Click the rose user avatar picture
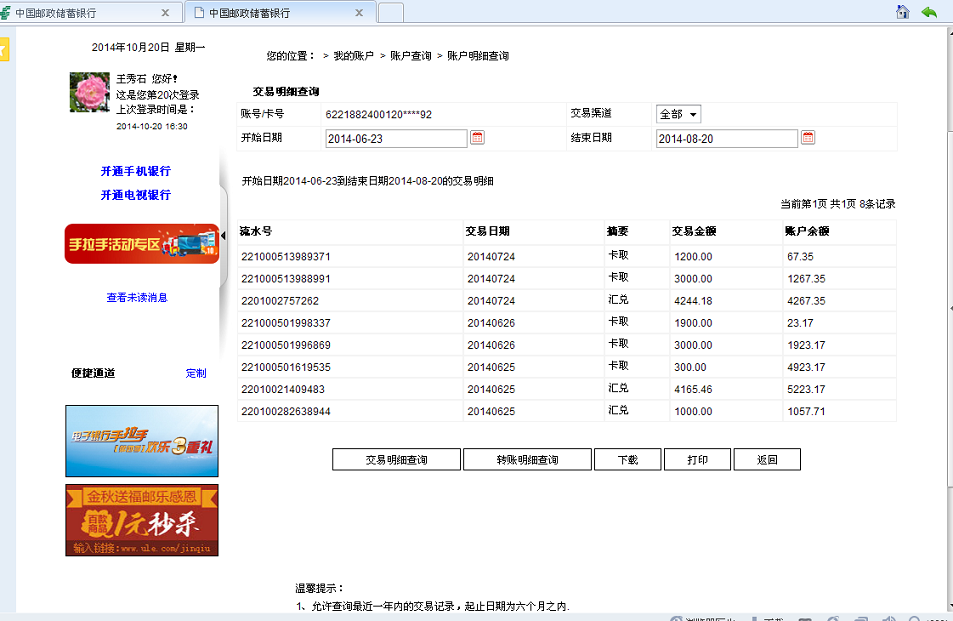The image size is (953, 621). pyautogui.click(x=89, y=92)
